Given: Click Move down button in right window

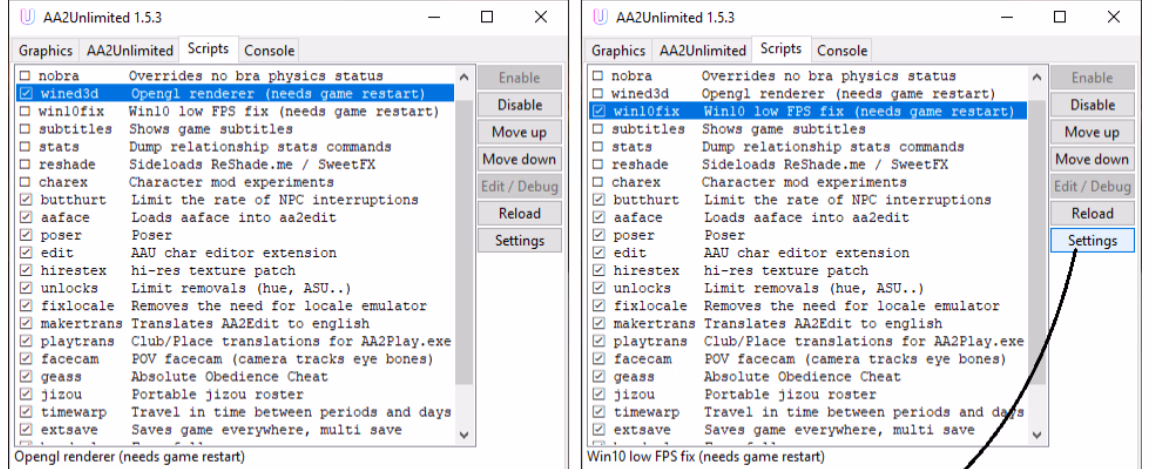Looking at the screenshot, I should [1092, 159].
